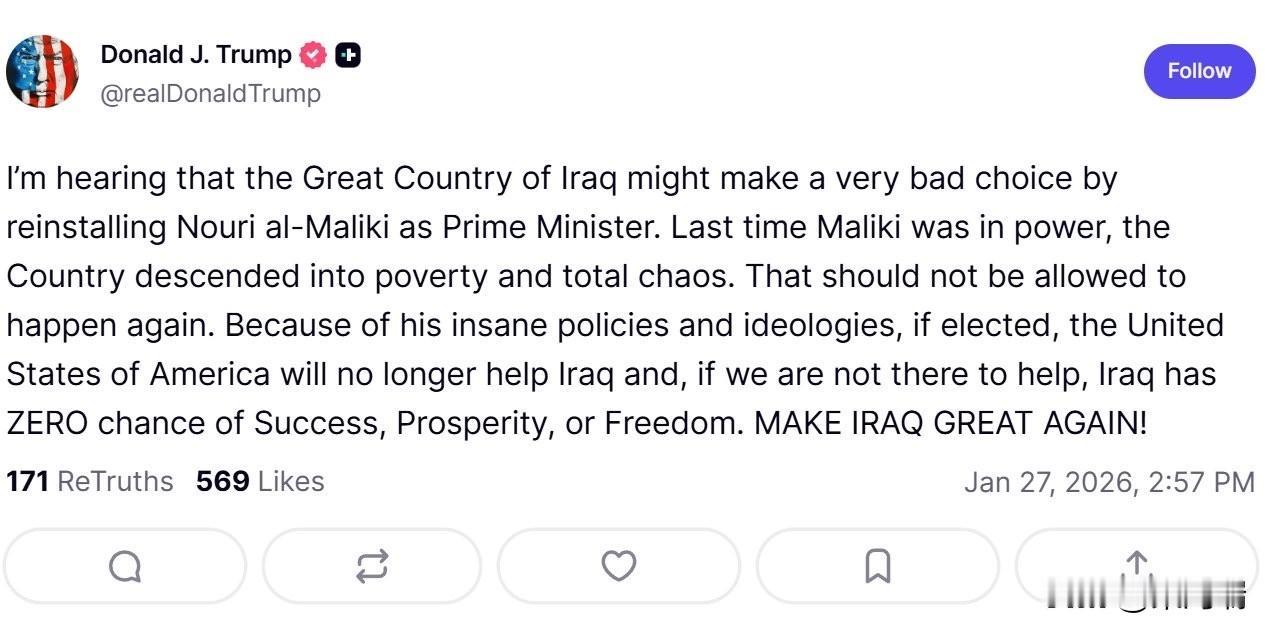Click the black plus badge next to the name
This screenshot has height=629, width=1265.
348,56
